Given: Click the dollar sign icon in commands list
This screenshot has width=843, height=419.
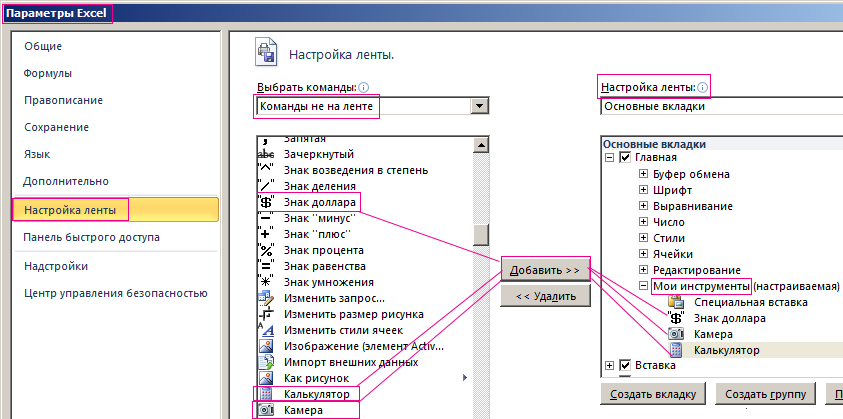Looking at the screenshot, I should pyautogui.click(x=267, y=203).
